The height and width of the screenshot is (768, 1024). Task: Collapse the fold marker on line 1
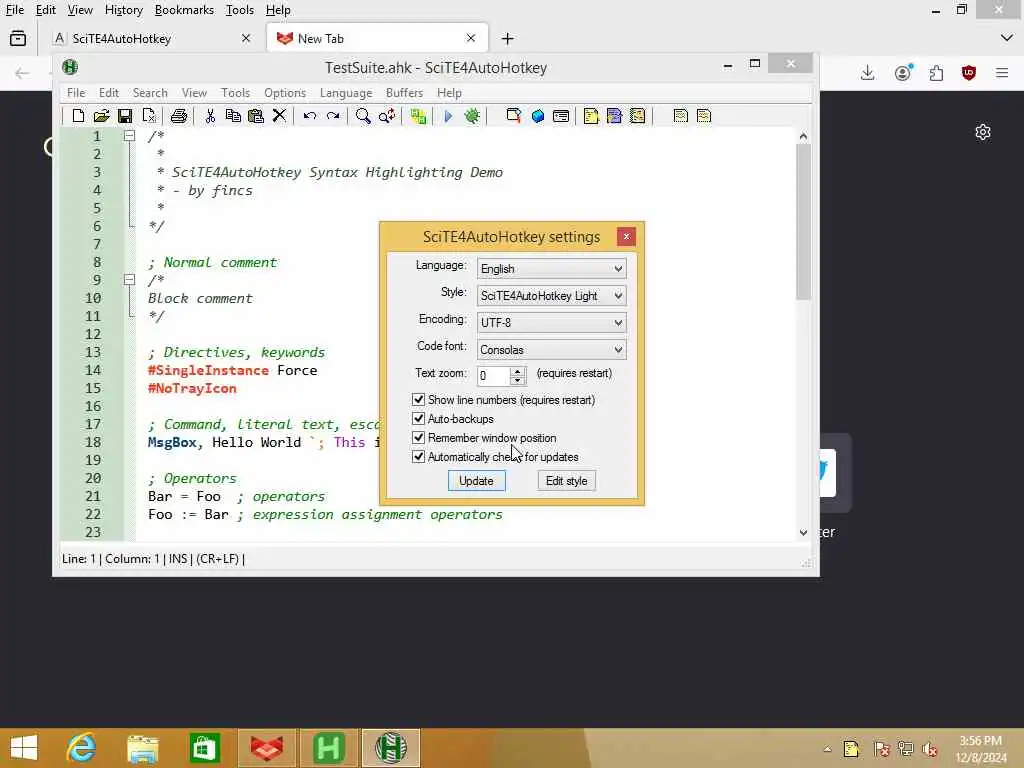coord(129,136)
